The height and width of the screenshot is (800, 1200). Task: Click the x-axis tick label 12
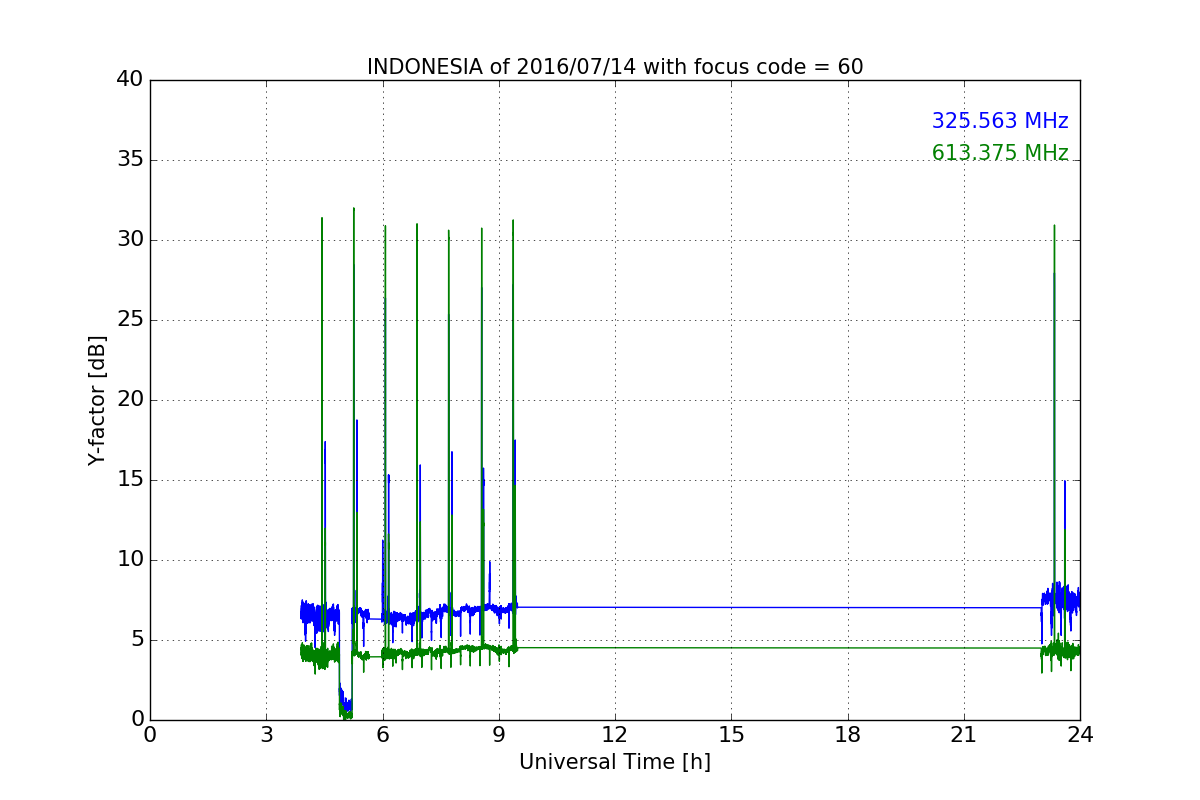[615, 735]
